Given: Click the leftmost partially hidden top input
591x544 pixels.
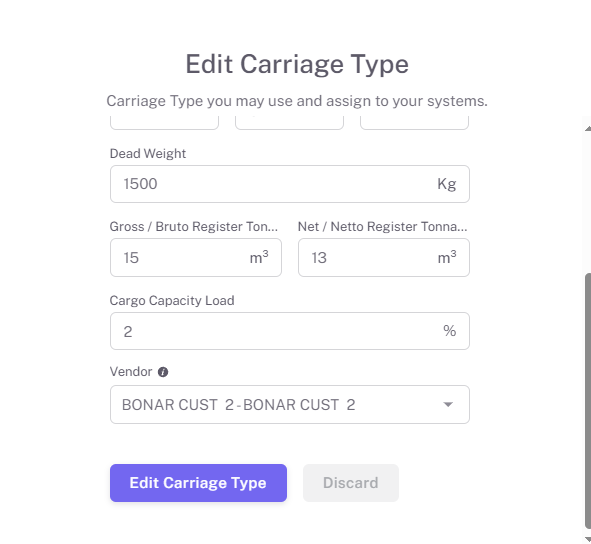Looking at the screenshot, I should 164,123.
